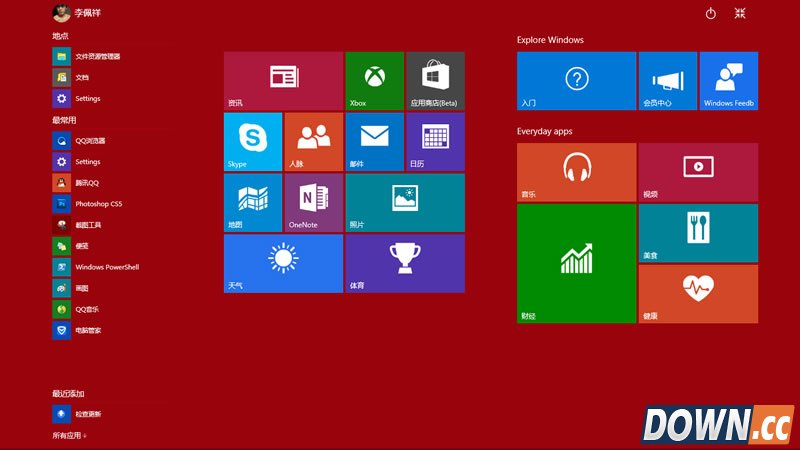The height and width of the screenshot is (450, 800).
Task: Open the 日历 calendar tile
Action: 435,141
